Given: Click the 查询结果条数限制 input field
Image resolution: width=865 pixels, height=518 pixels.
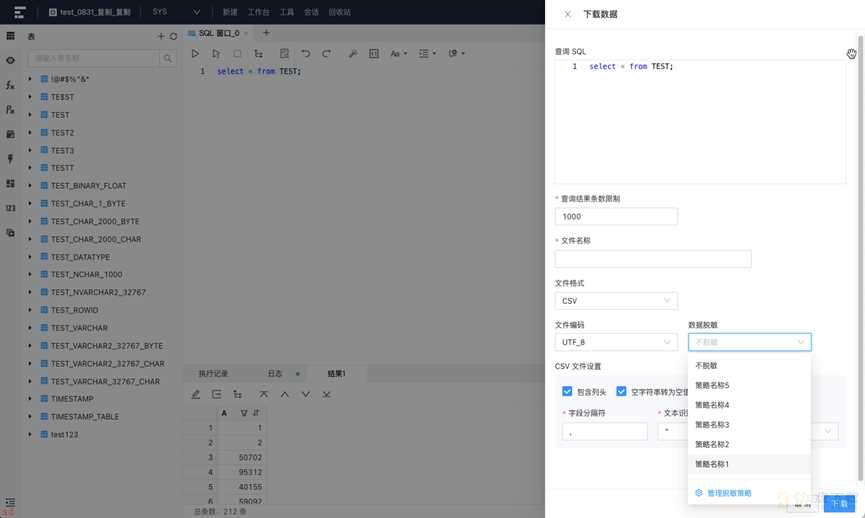Looking at the screenshot, I should 616,216.
